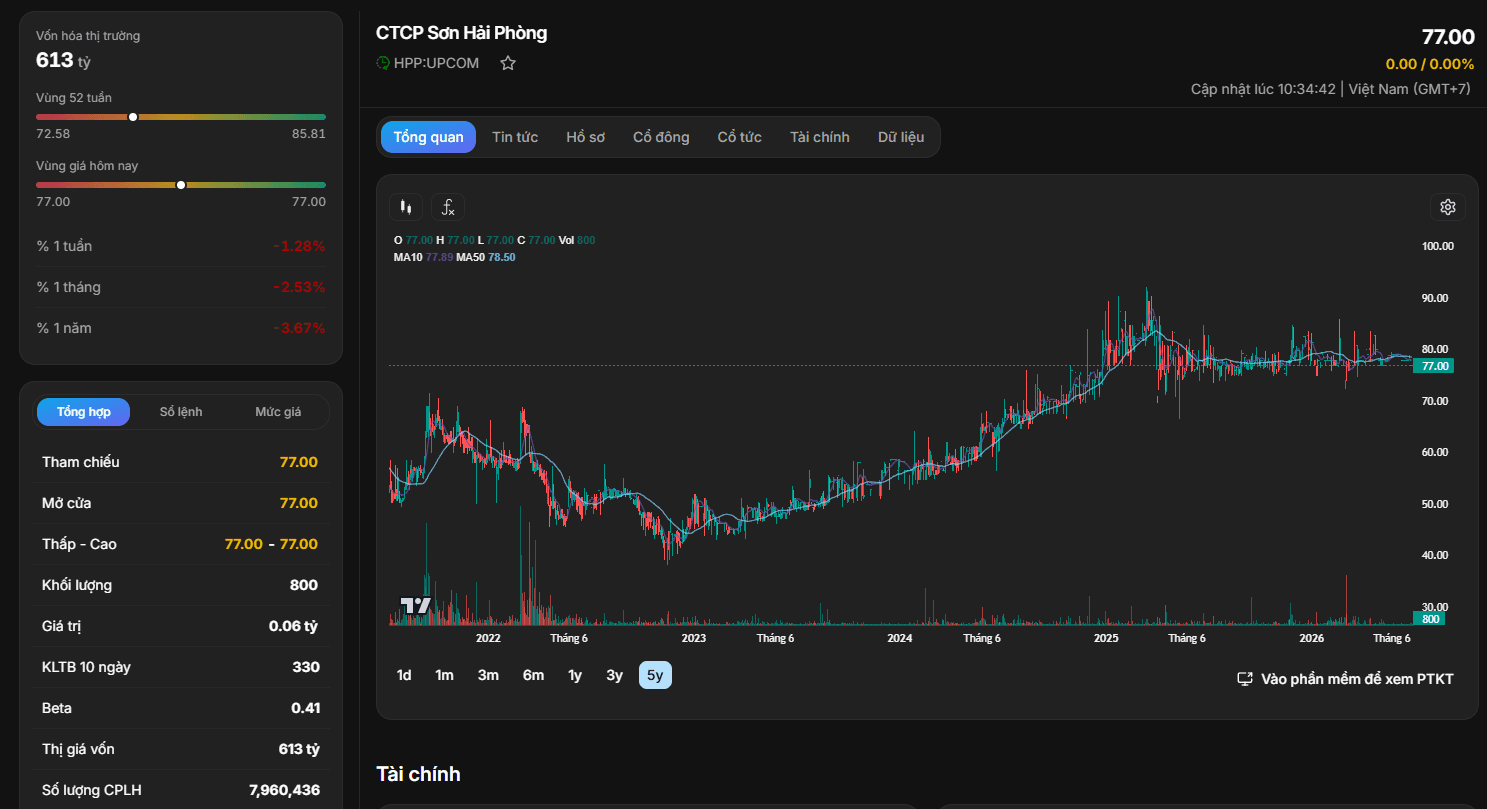
Task: Select the 1d chart range
Action: tap(404, 675)
